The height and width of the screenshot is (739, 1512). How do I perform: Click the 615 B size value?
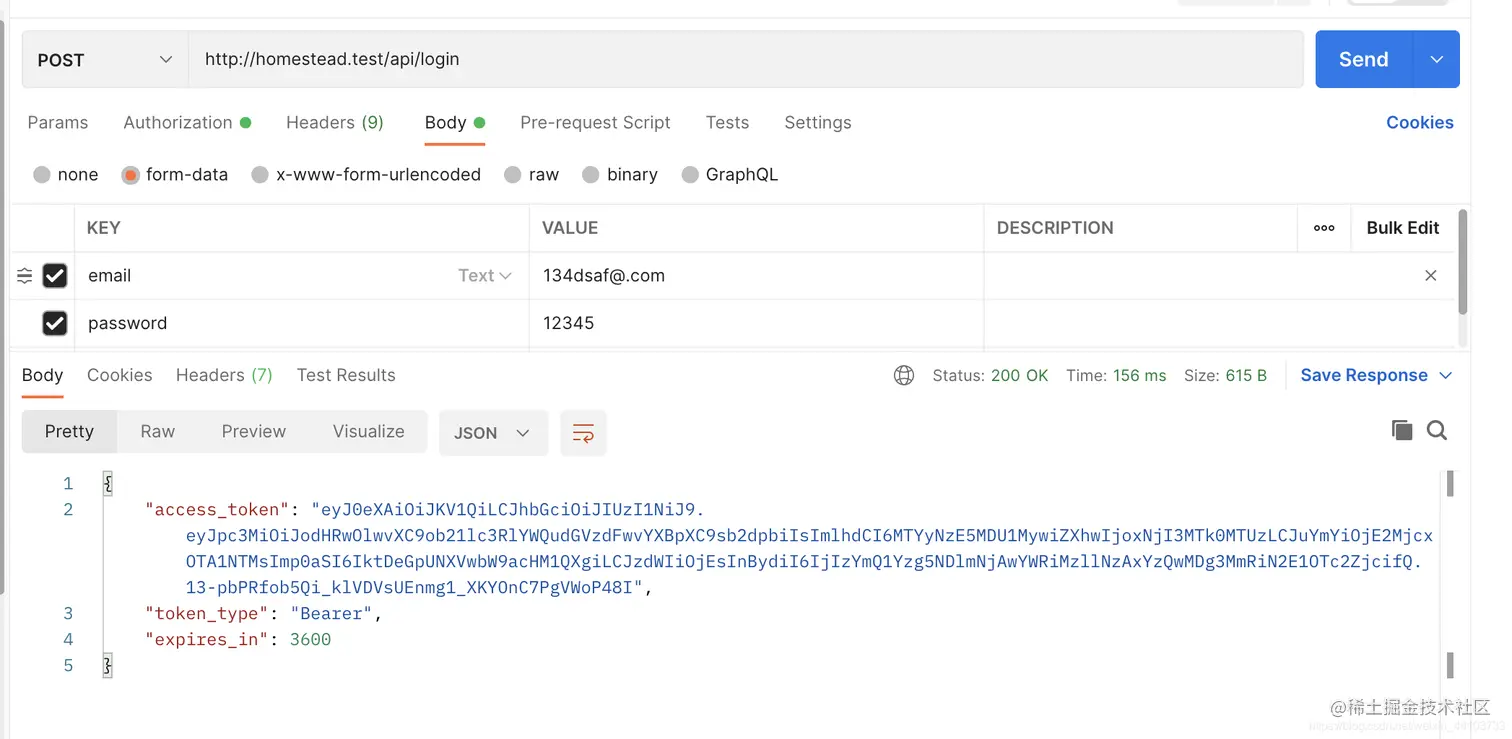(1246, 376)
